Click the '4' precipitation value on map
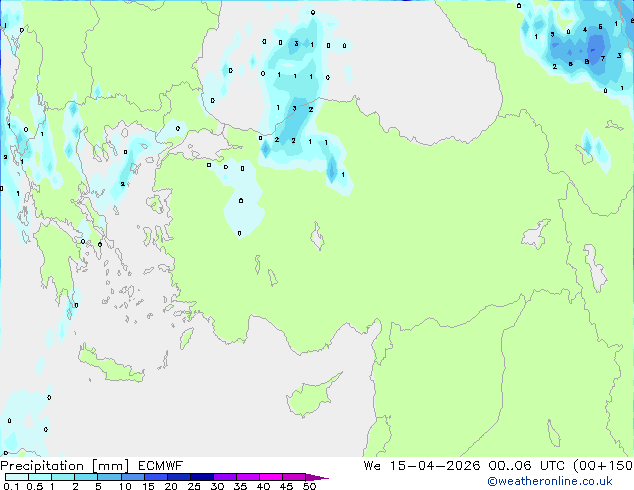This screenshot has width=634, height=490. (585, 30)
